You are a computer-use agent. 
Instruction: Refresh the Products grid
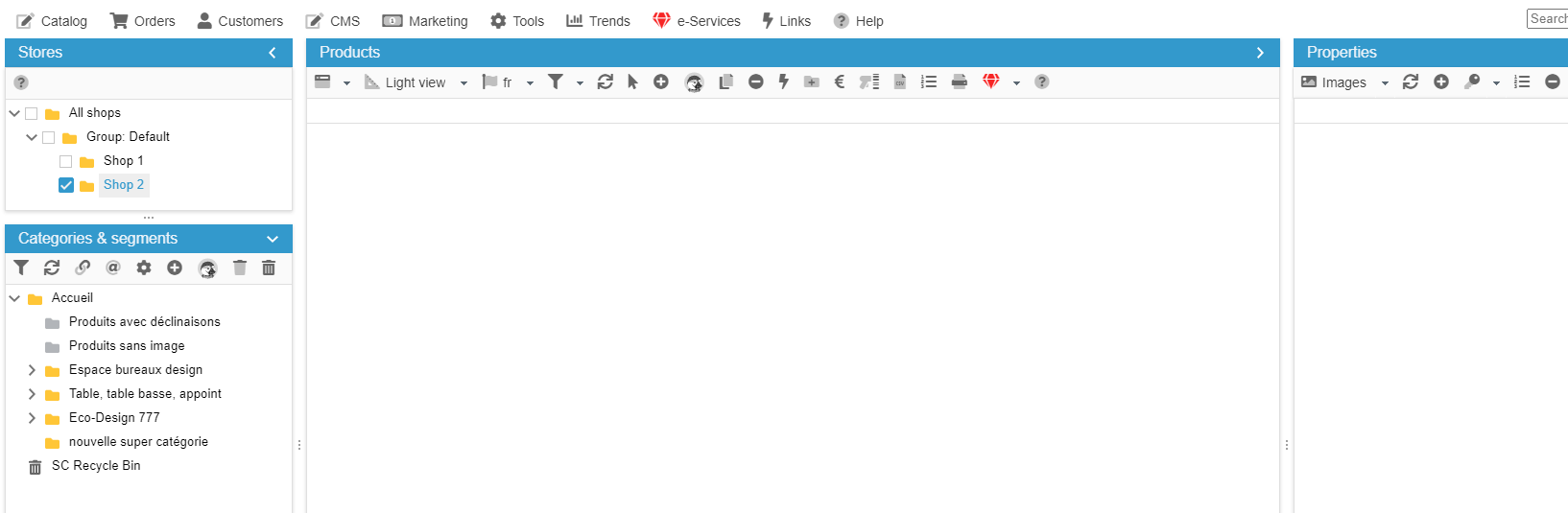(606, 82)
